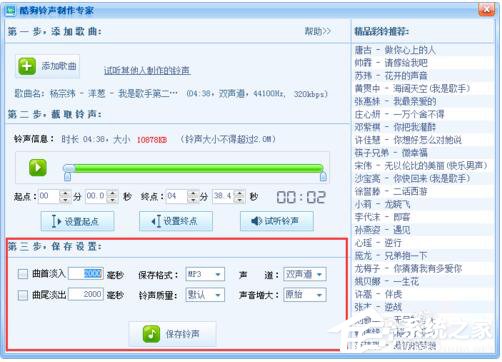Select recommended song 帅霖 - 请嫁给我吧
Image resolution: width=502 pixels, height=362 pixels.
[x=391, y=63]
